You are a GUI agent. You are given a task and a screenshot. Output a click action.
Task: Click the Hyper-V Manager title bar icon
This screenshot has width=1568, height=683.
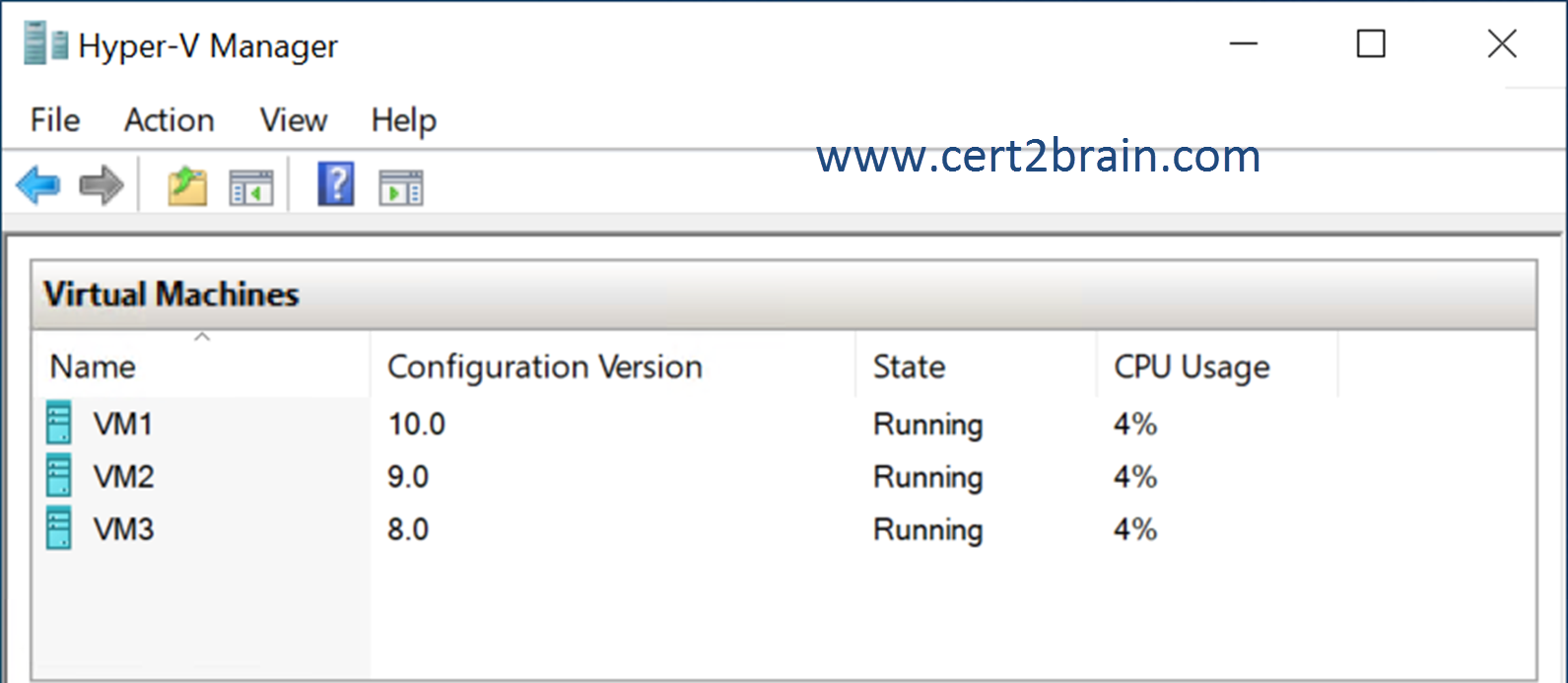coord(46,44)
